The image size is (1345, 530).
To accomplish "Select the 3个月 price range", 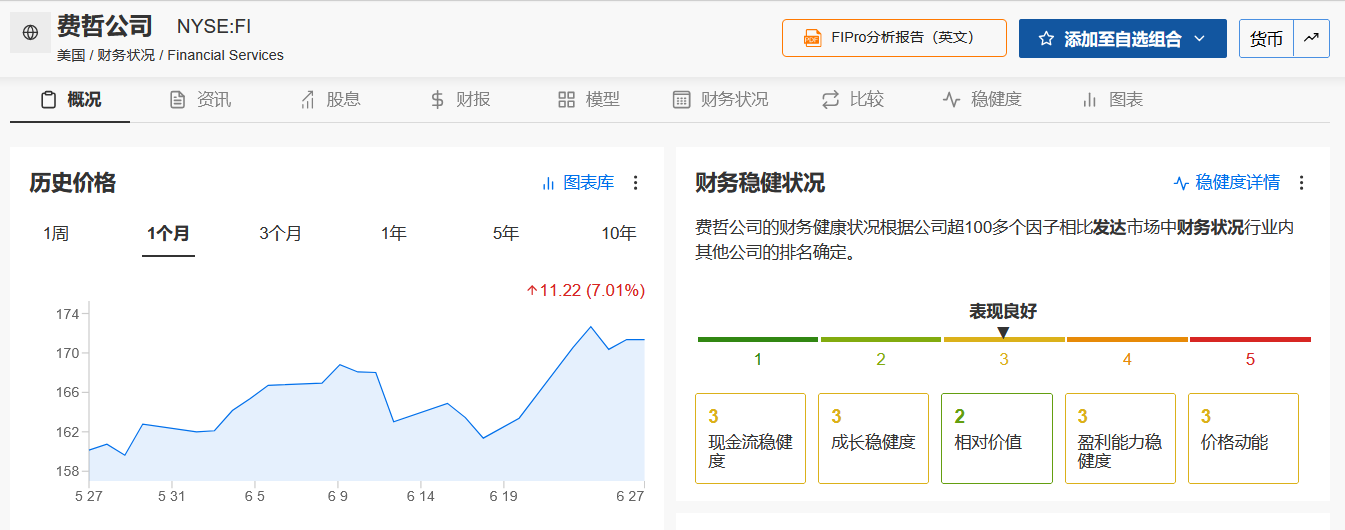I will tap(280, 234).
